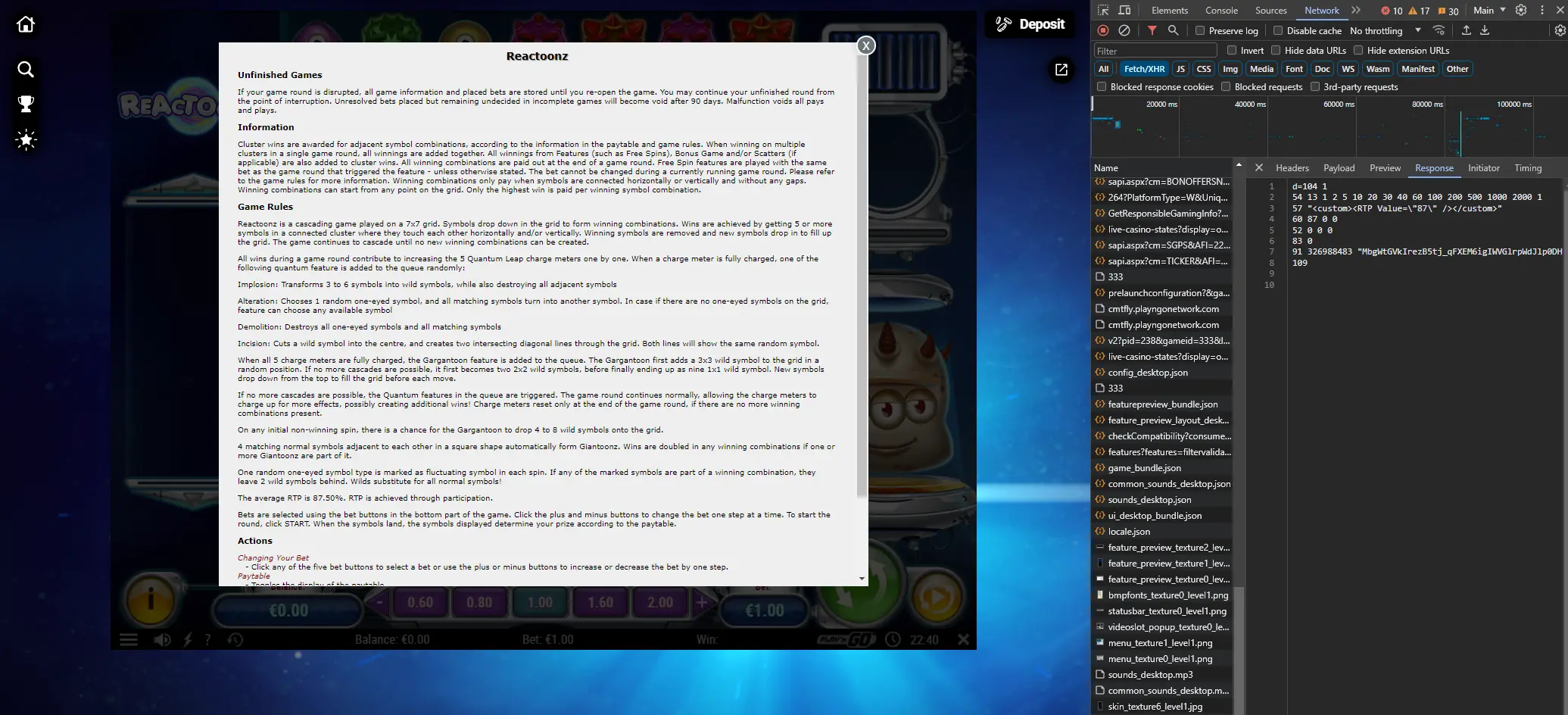Image resolution: width=1568 pixels, height=715 pixels.
Task: Check 3rd-party requests checkbox
Action: coord(1315,87)
